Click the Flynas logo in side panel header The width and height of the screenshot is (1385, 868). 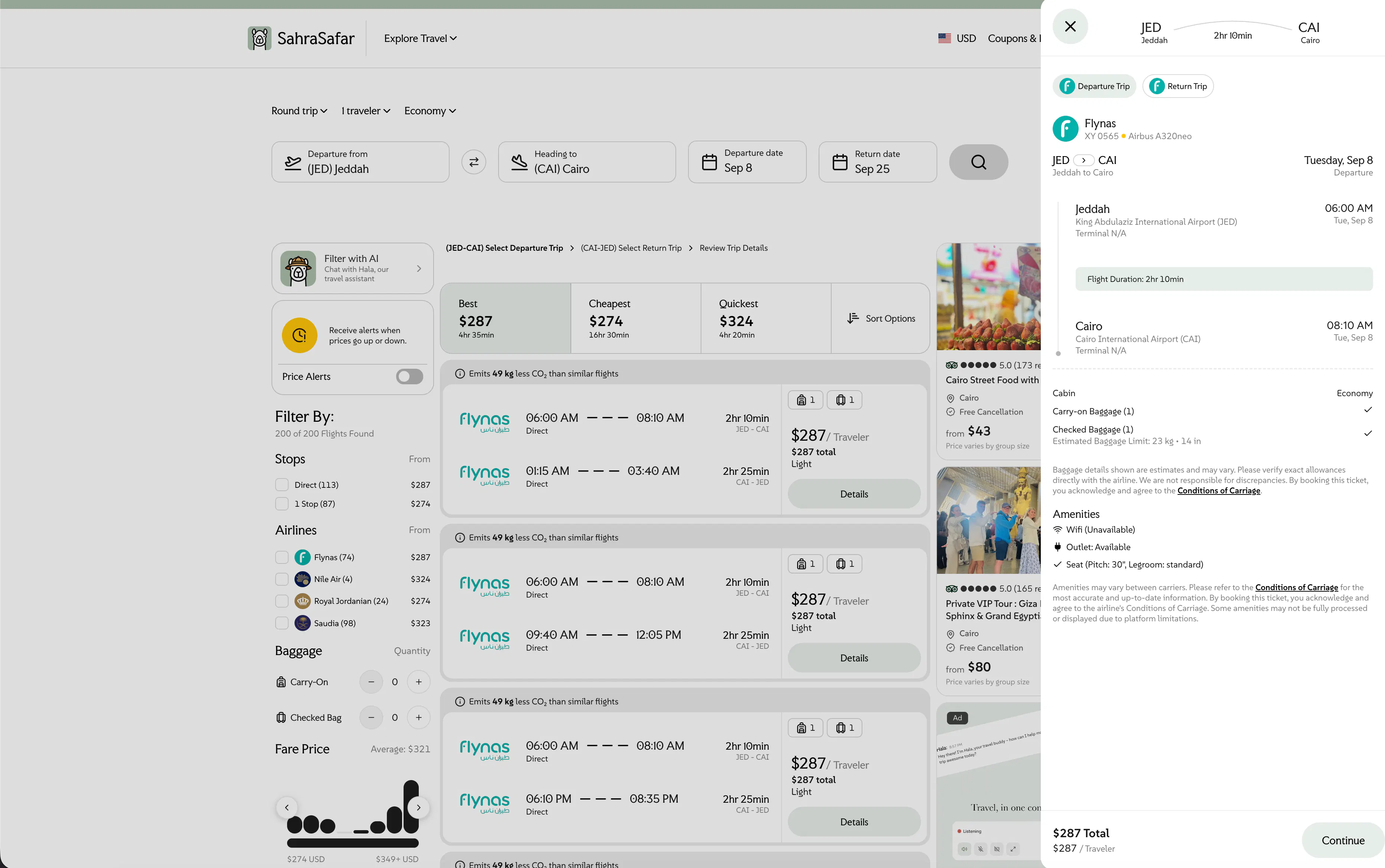click(1065, 129)
